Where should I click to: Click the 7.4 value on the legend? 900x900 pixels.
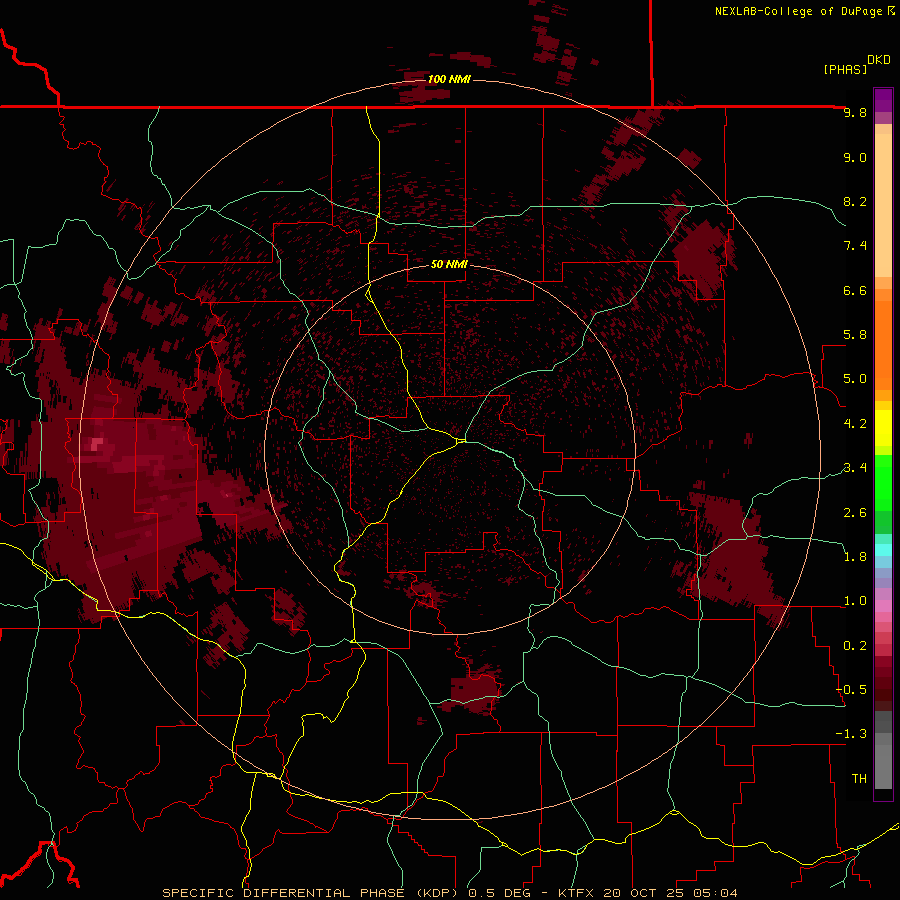point(855,246)
